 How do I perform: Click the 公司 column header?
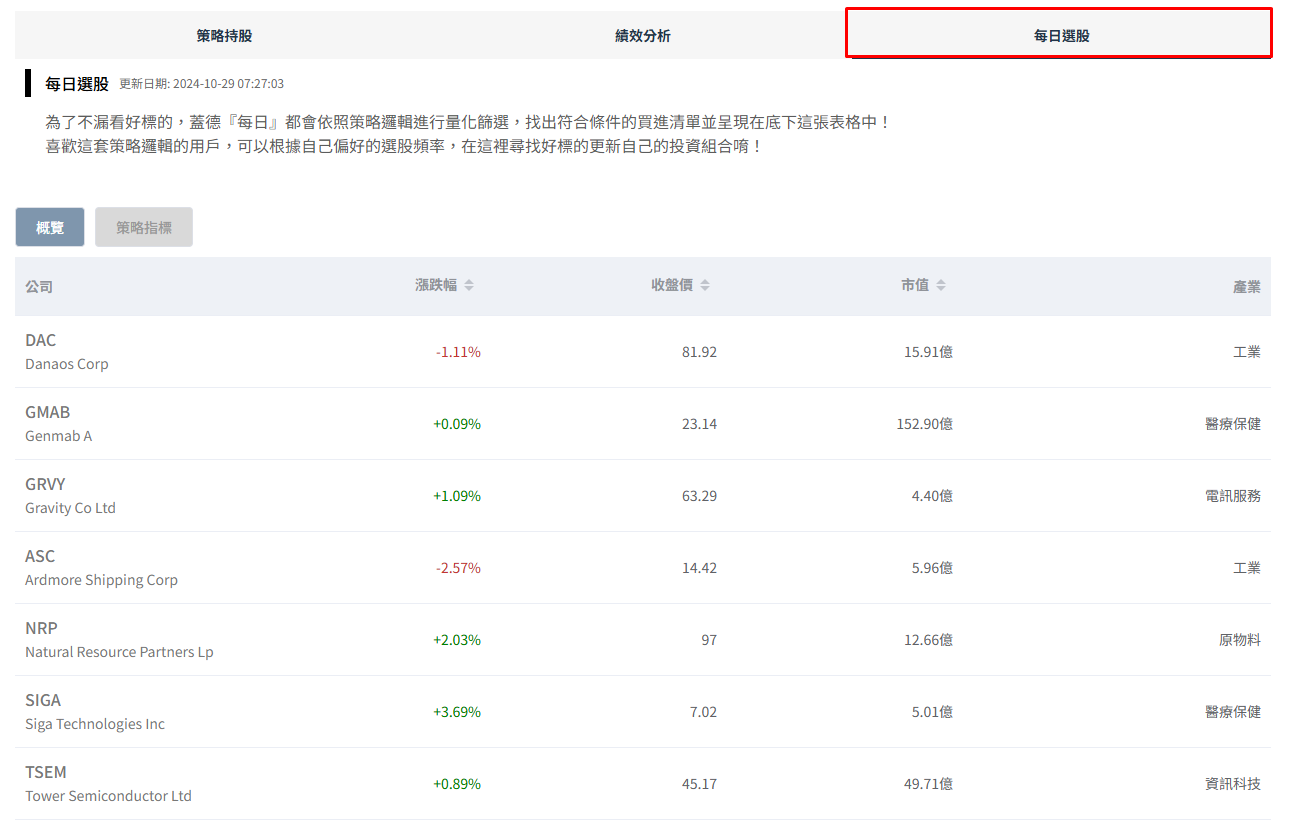pyautogui.click(x=39, y=287)
